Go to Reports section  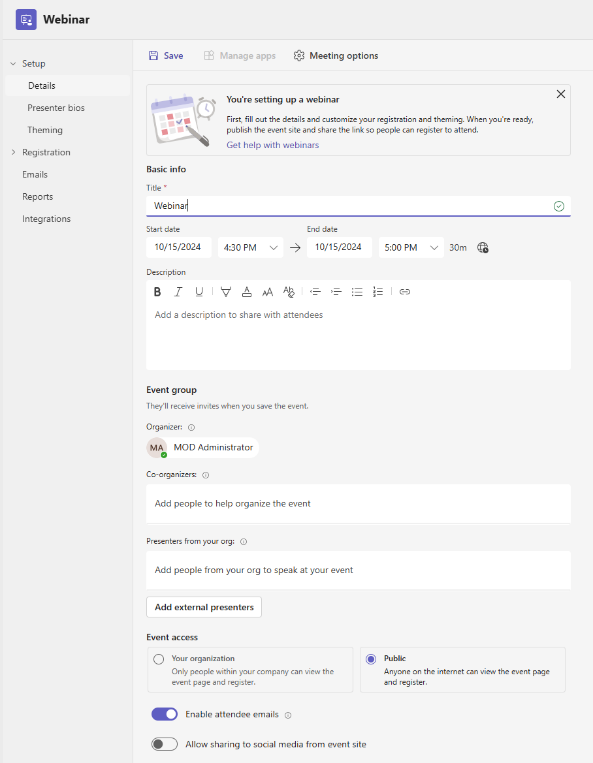[37, 197]
